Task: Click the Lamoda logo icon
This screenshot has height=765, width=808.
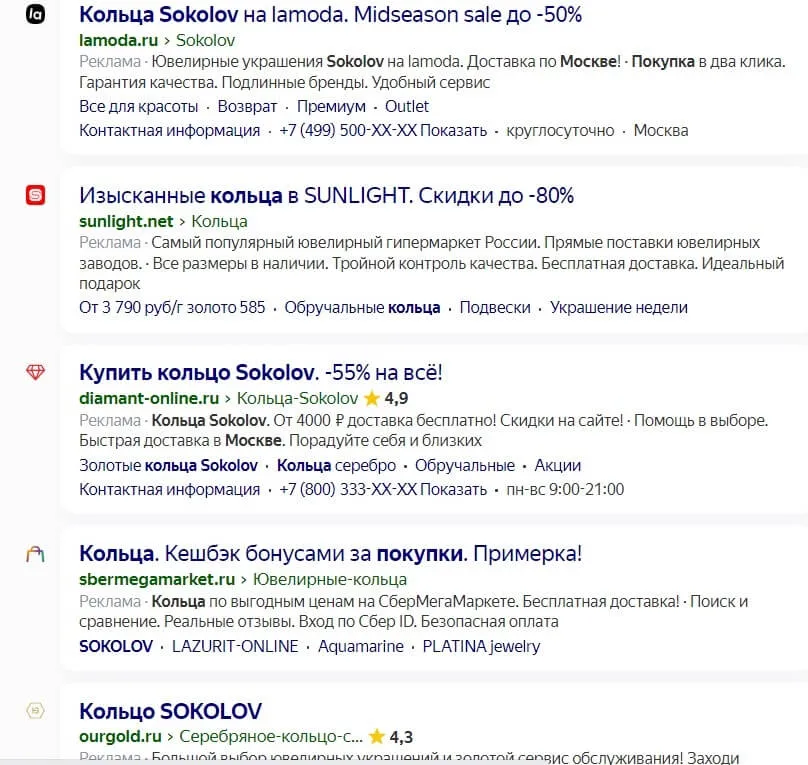Action: coord(35,16)
